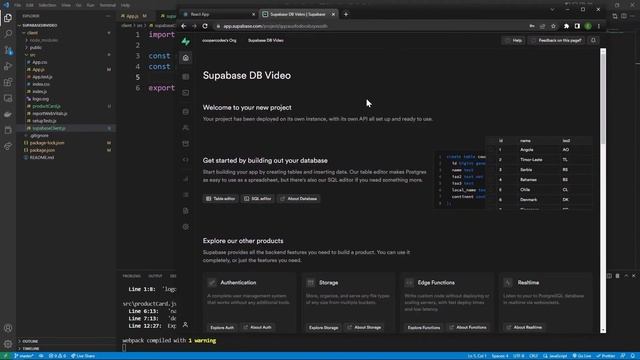Click the About Realtime button
This screenshot has height=360, width=640.
[x=524, y=327]
